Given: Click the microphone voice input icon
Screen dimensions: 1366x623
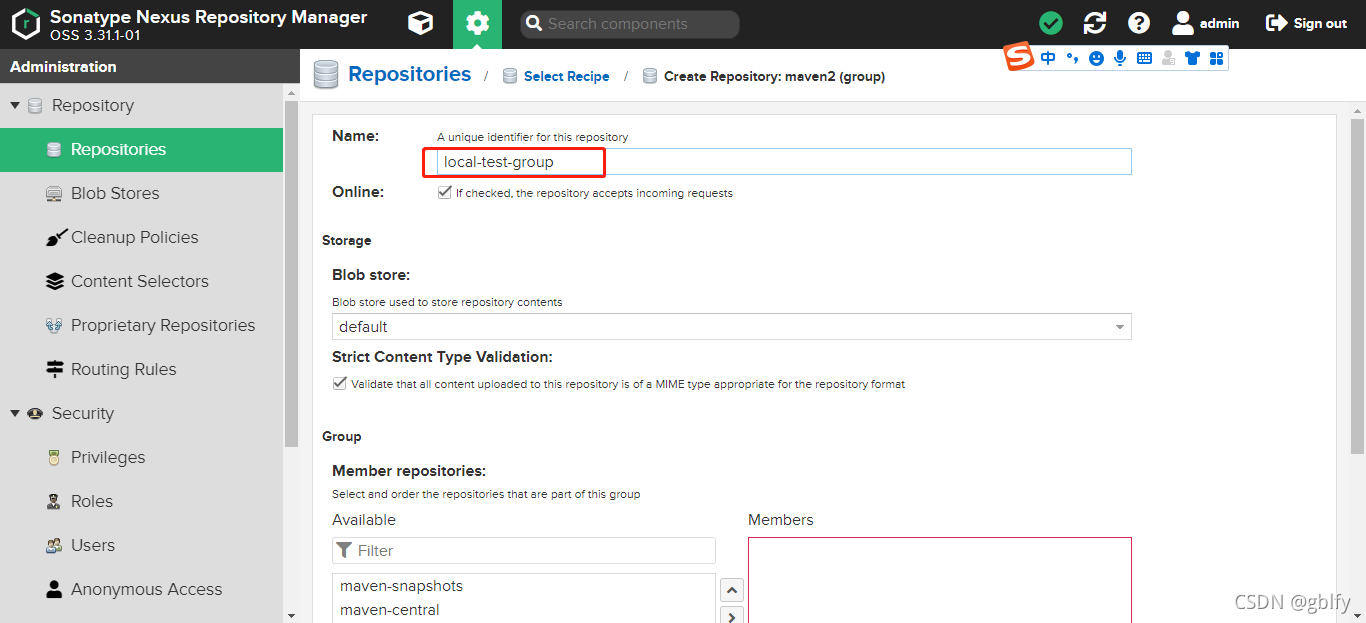Looking at the screenshot, I should pos(1120,58).
